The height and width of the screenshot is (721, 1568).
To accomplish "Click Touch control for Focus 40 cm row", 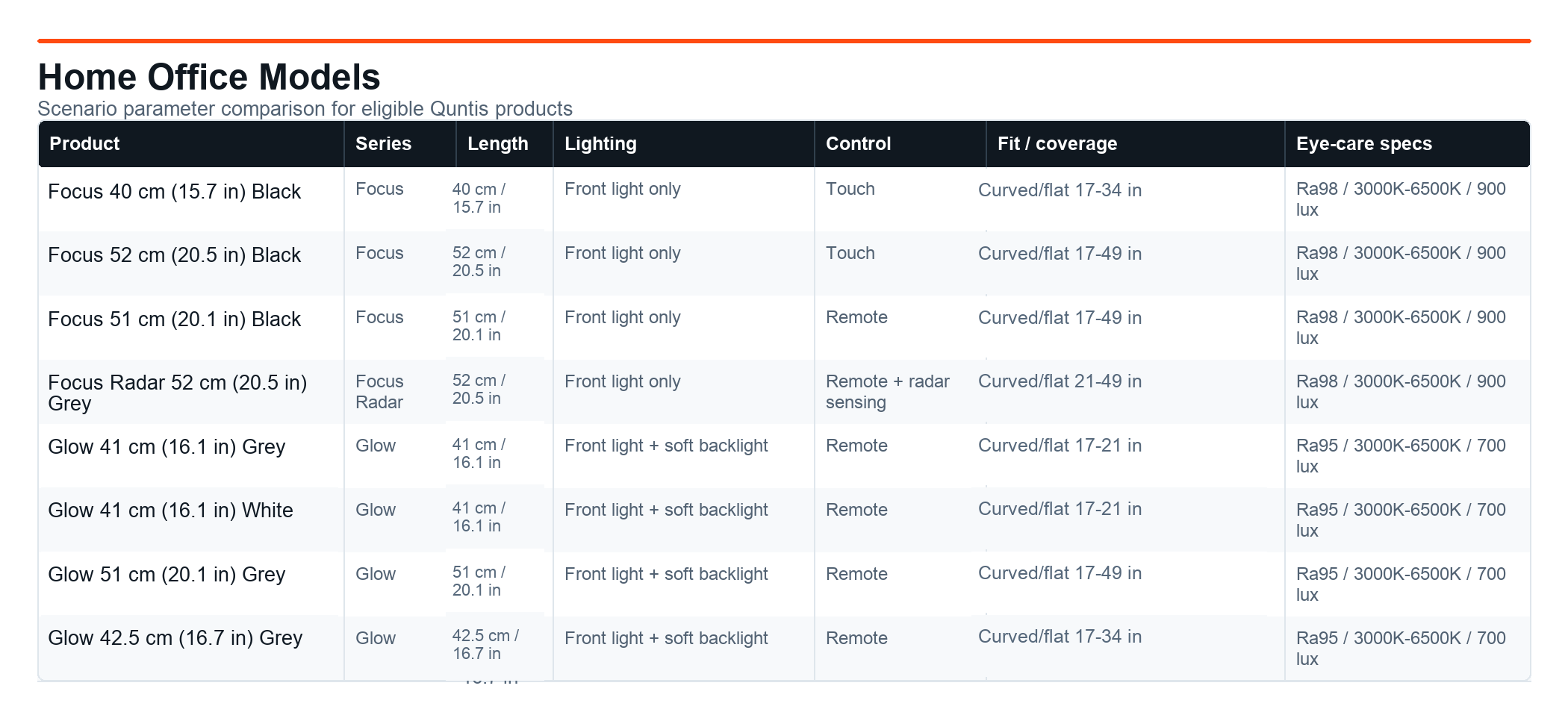I will tap(850, 189).
